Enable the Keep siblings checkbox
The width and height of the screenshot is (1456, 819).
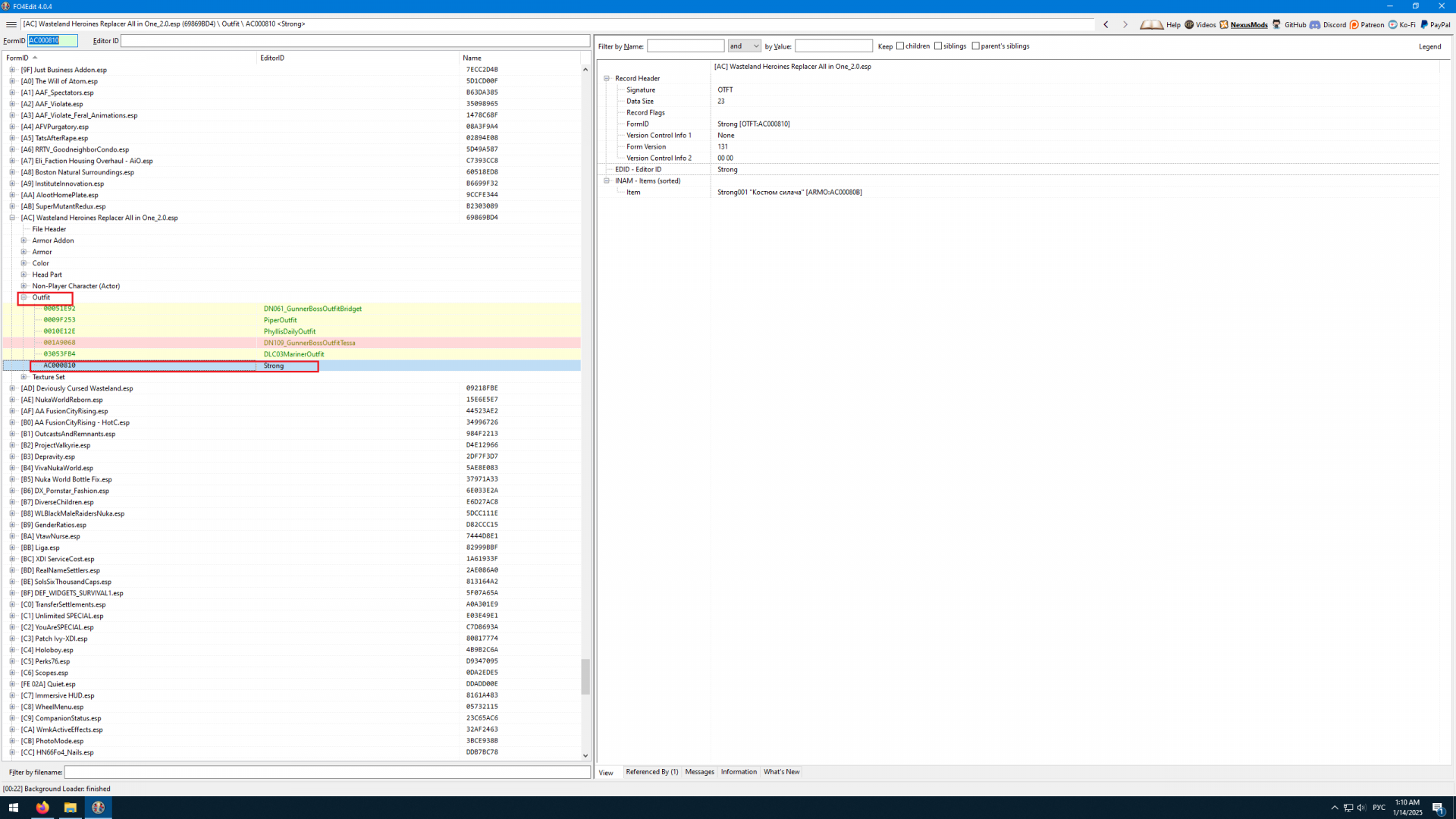[938, 46]
